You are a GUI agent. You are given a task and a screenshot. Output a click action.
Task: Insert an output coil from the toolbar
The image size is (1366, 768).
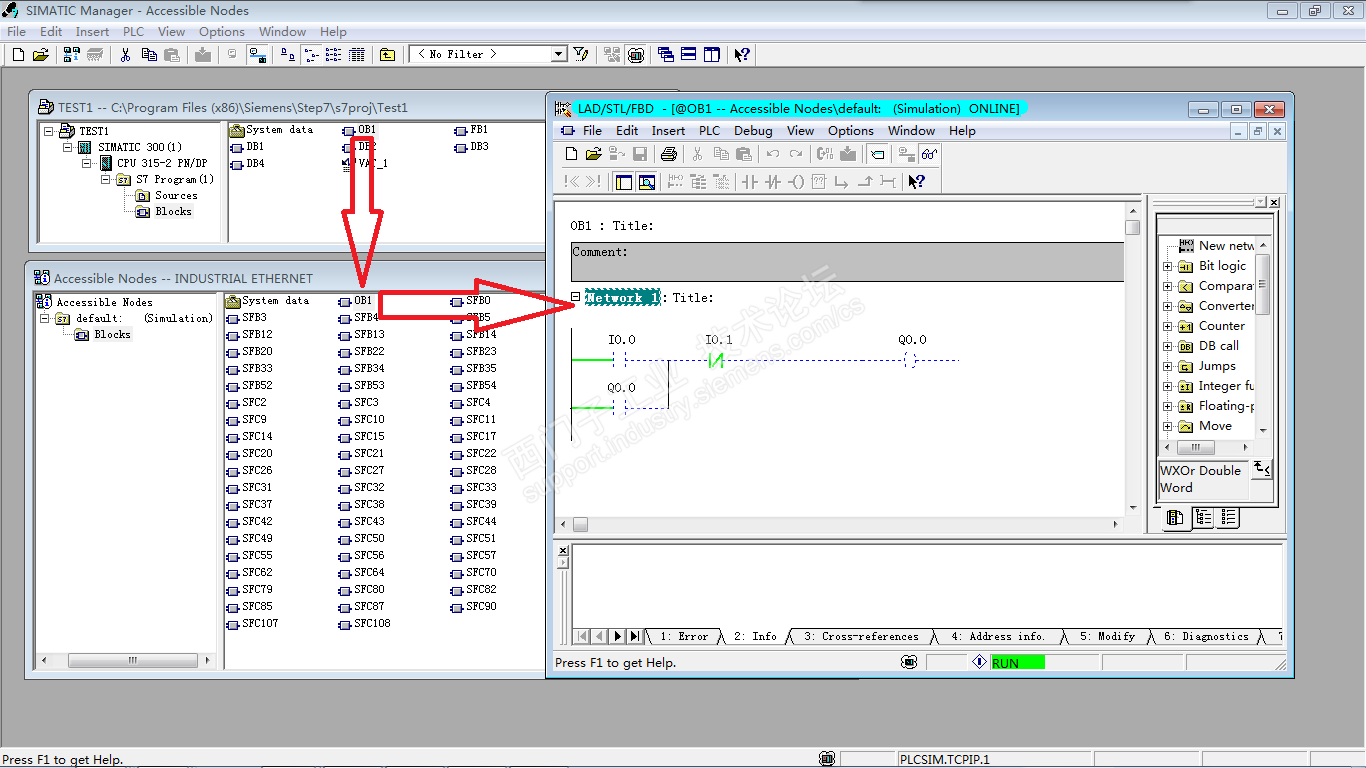(796, 182)
